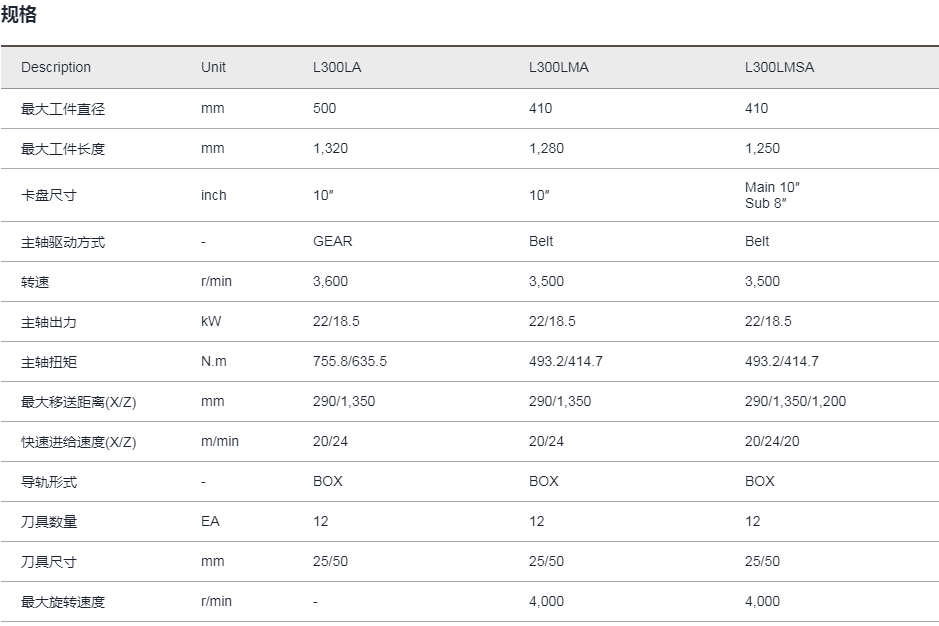Select the 卡盘尺寸 row label
Screen dimensions: 939x626
49,195
